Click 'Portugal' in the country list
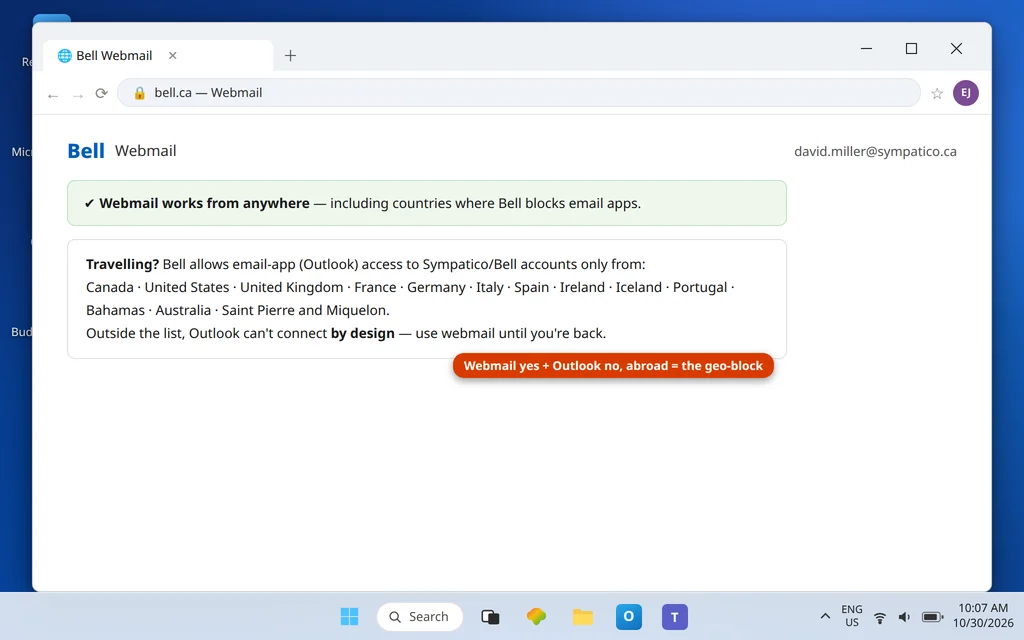 700,287
